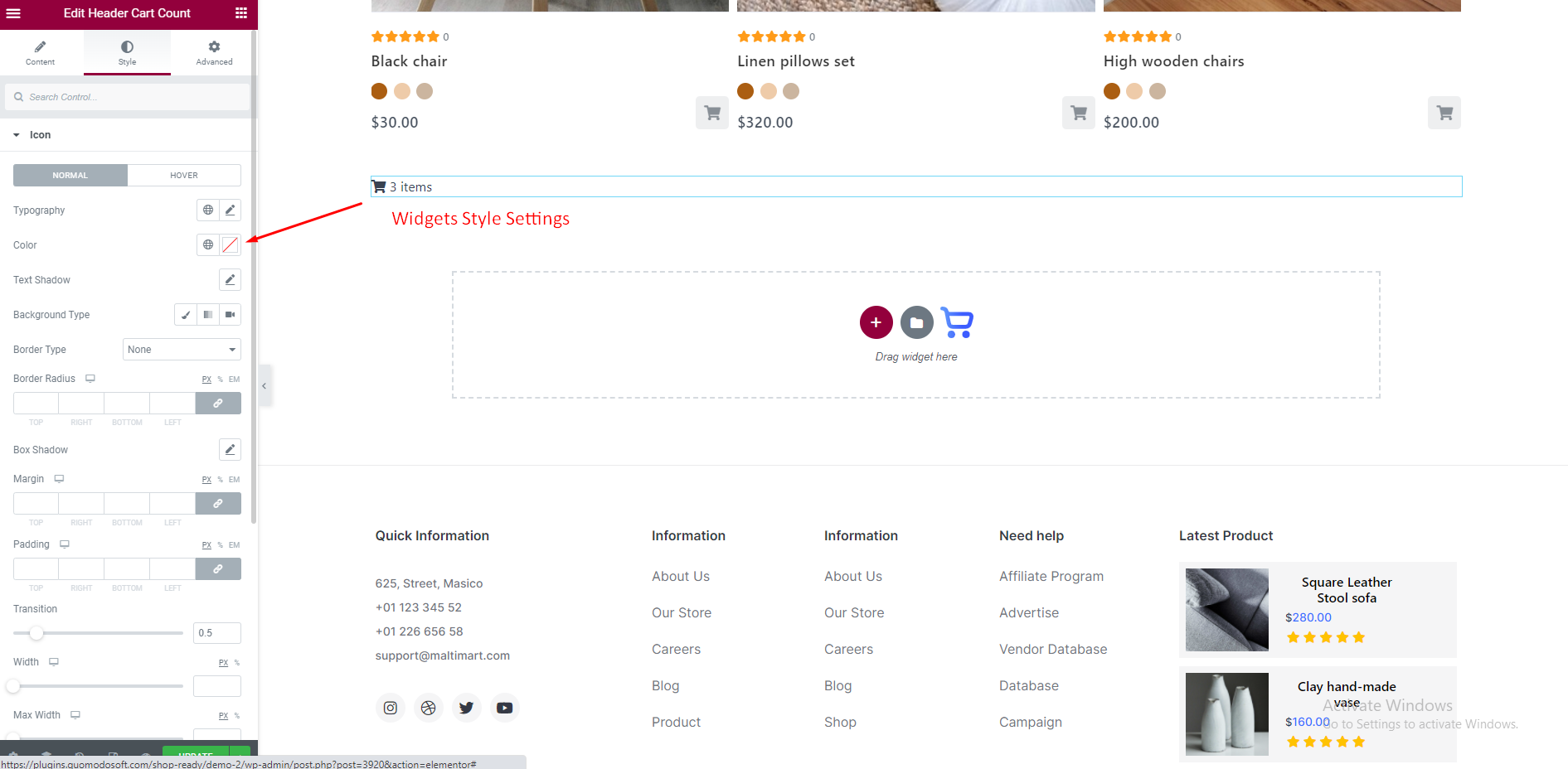This screenshot has height=769, width=1568.
Task: Open the widgets grid panel icon
Action: coord(241,13)
